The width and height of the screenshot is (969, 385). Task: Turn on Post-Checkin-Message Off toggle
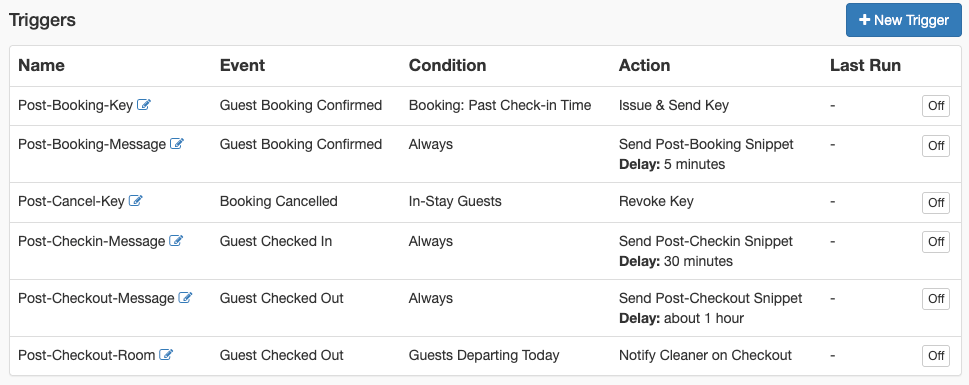click(936, 242)
